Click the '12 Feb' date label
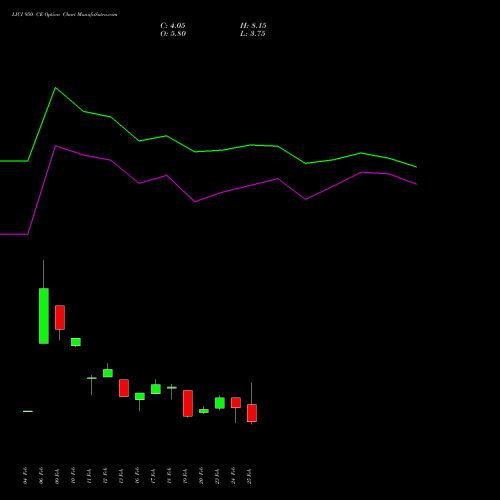Viewport: 500px width, 500px height. (x=106, y=475)
